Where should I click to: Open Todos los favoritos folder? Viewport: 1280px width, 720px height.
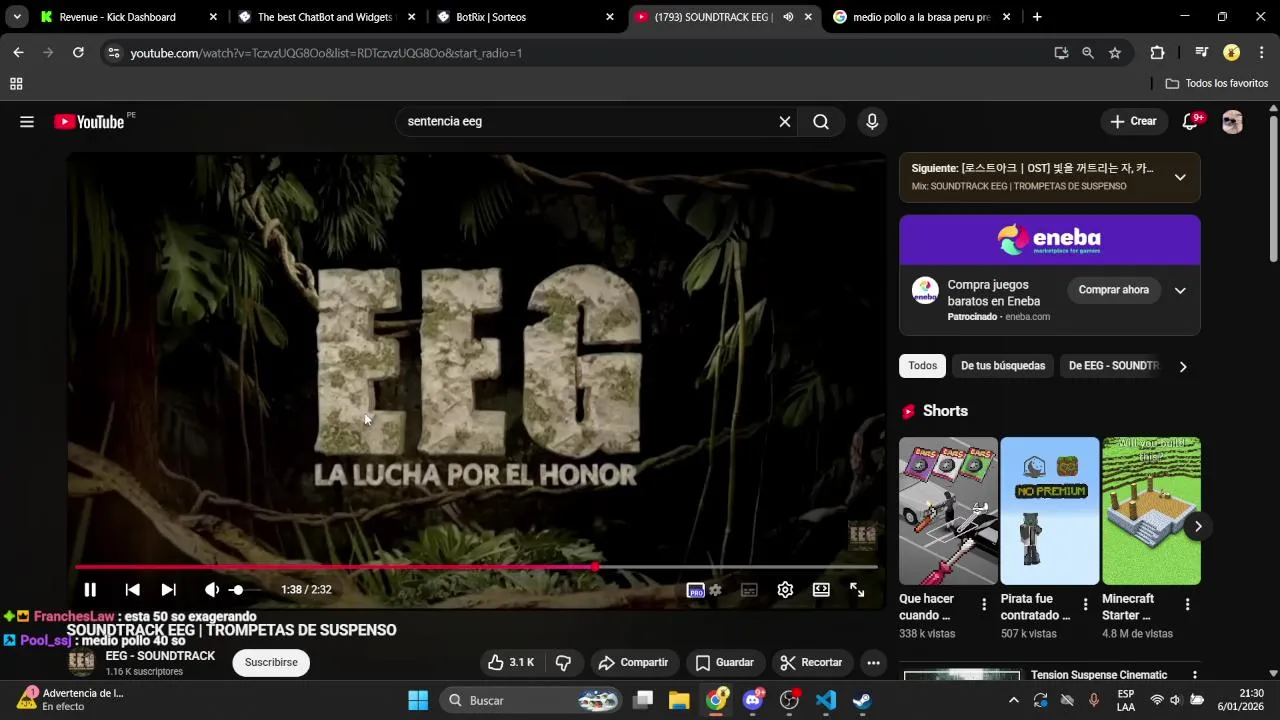point(1217,83)
